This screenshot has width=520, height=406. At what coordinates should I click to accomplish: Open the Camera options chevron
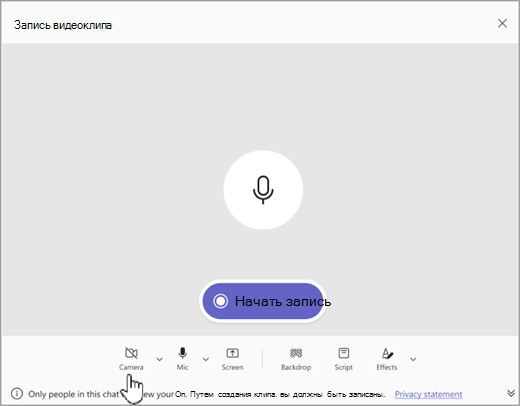160,359
